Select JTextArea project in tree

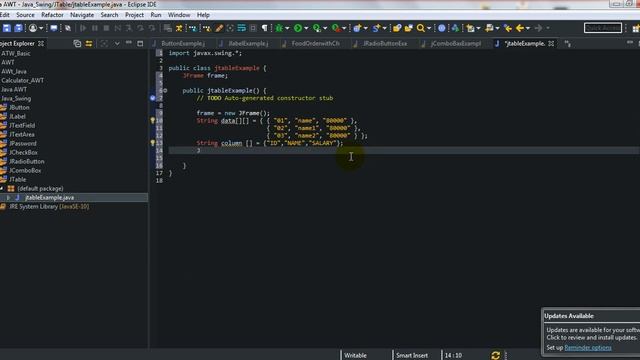[x=22, y=134]
